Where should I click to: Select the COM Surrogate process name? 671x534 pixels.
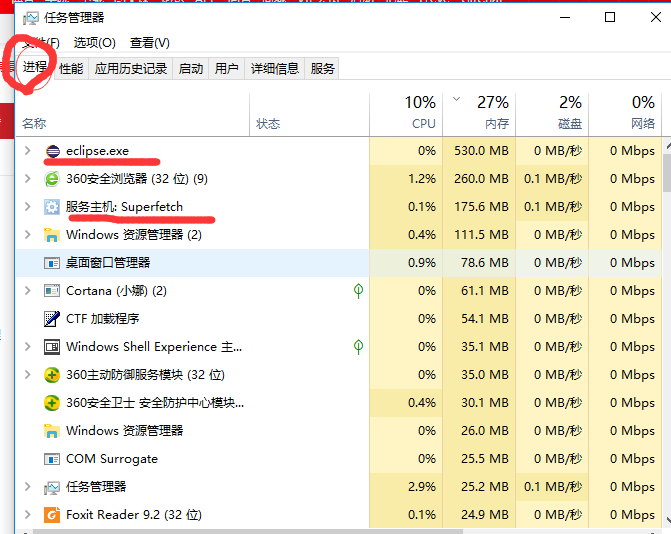click(x=112, y=459)
